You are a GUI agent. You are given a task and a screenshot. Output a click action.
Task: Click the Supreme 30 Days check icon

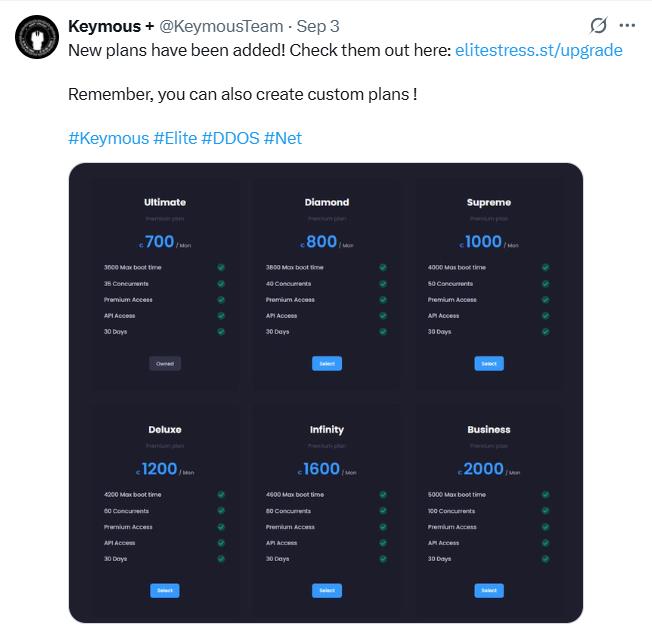coord(545,332)
